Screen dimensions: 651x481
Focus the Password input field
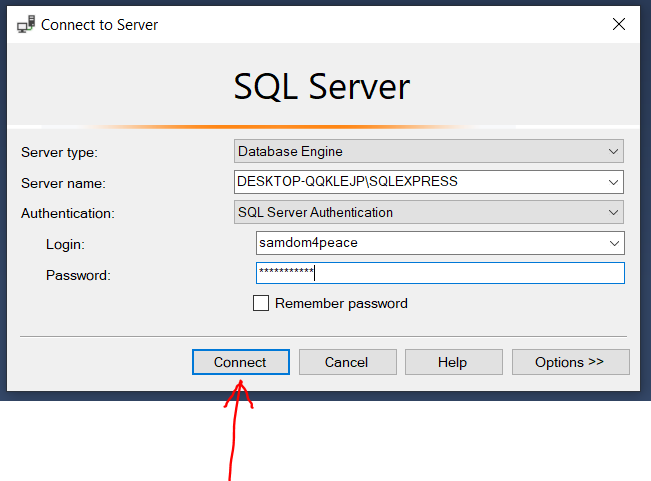point(440,273)
